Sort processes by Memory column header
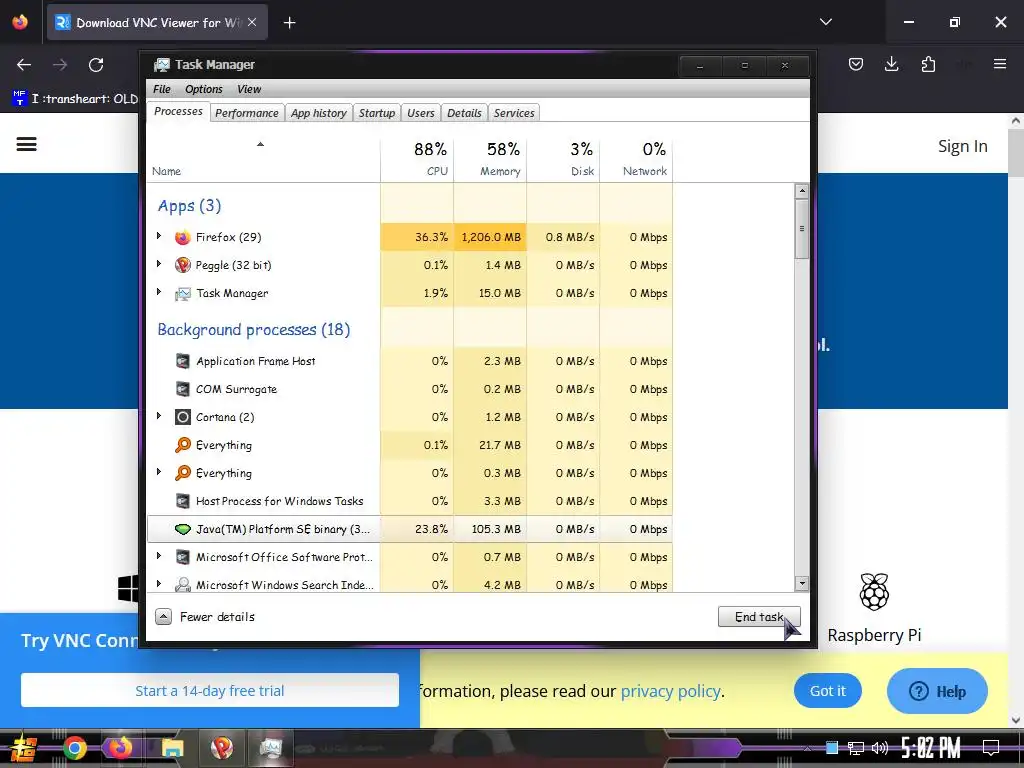This screenshot has height=768, width=1024. [x=490, y=159]
